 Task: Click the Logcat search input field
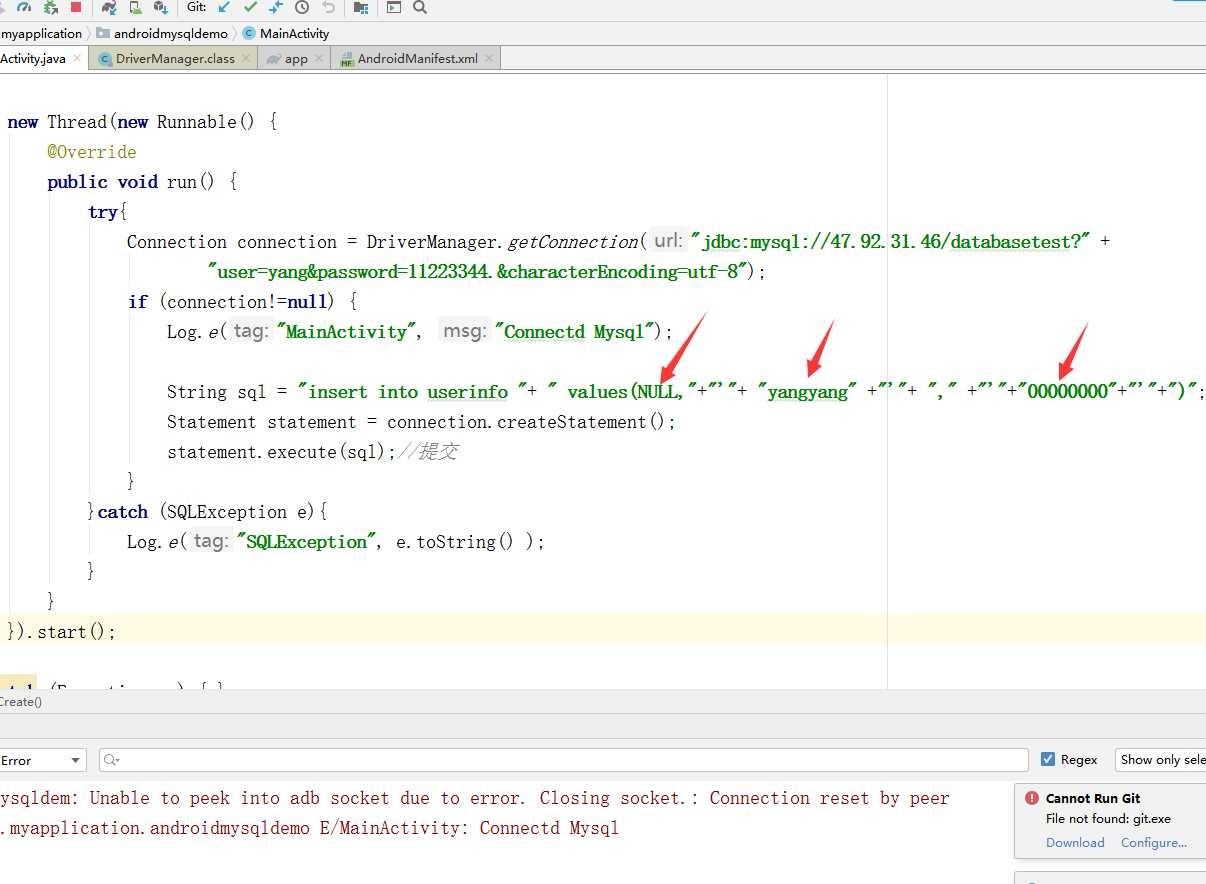pyautogui.click(x=564, y=760)
